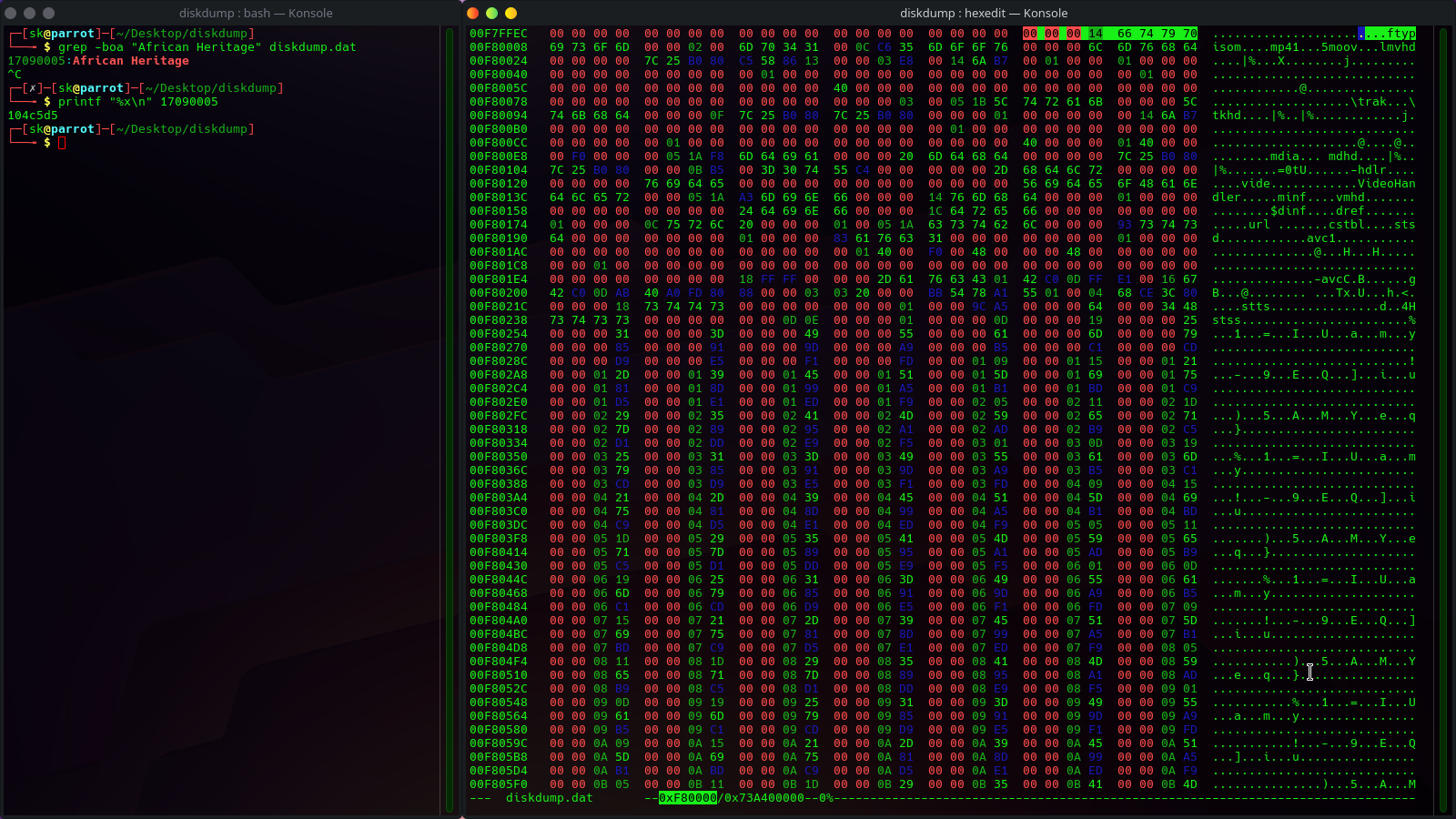Click the hexedit offset 00F80008
This screenshot has height=819, width=1456.
tap(499, 47)
